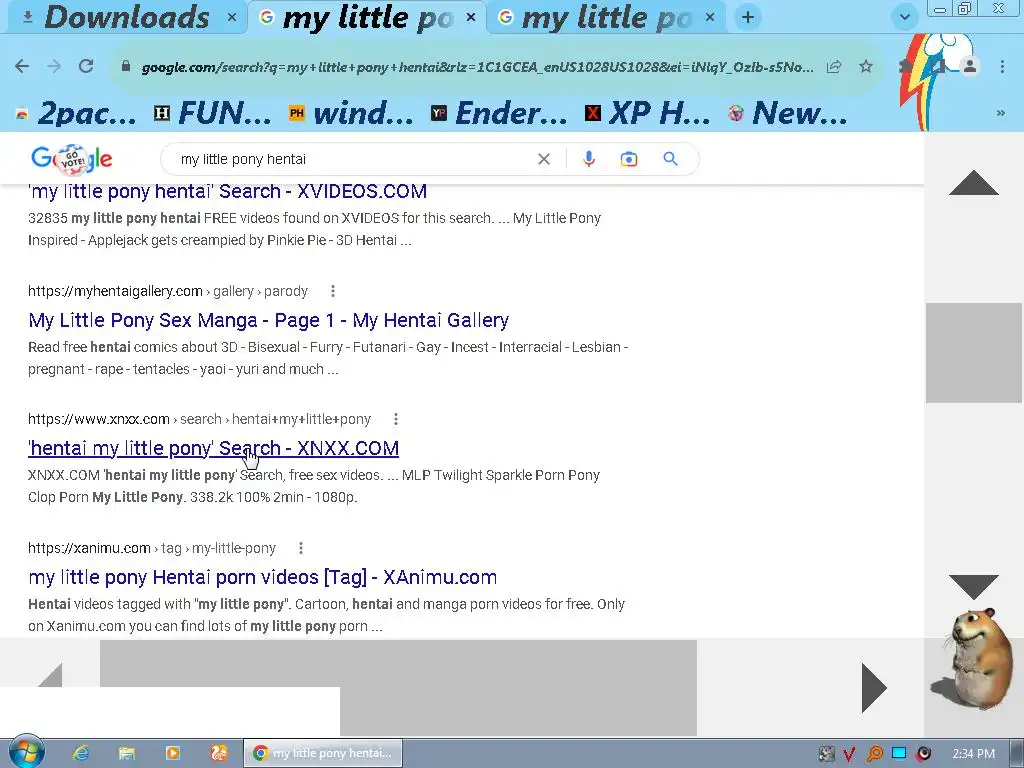1024x768 pixels.
Task: Open the XVIDEOS.COM search result title
Action: pos(227,191)
